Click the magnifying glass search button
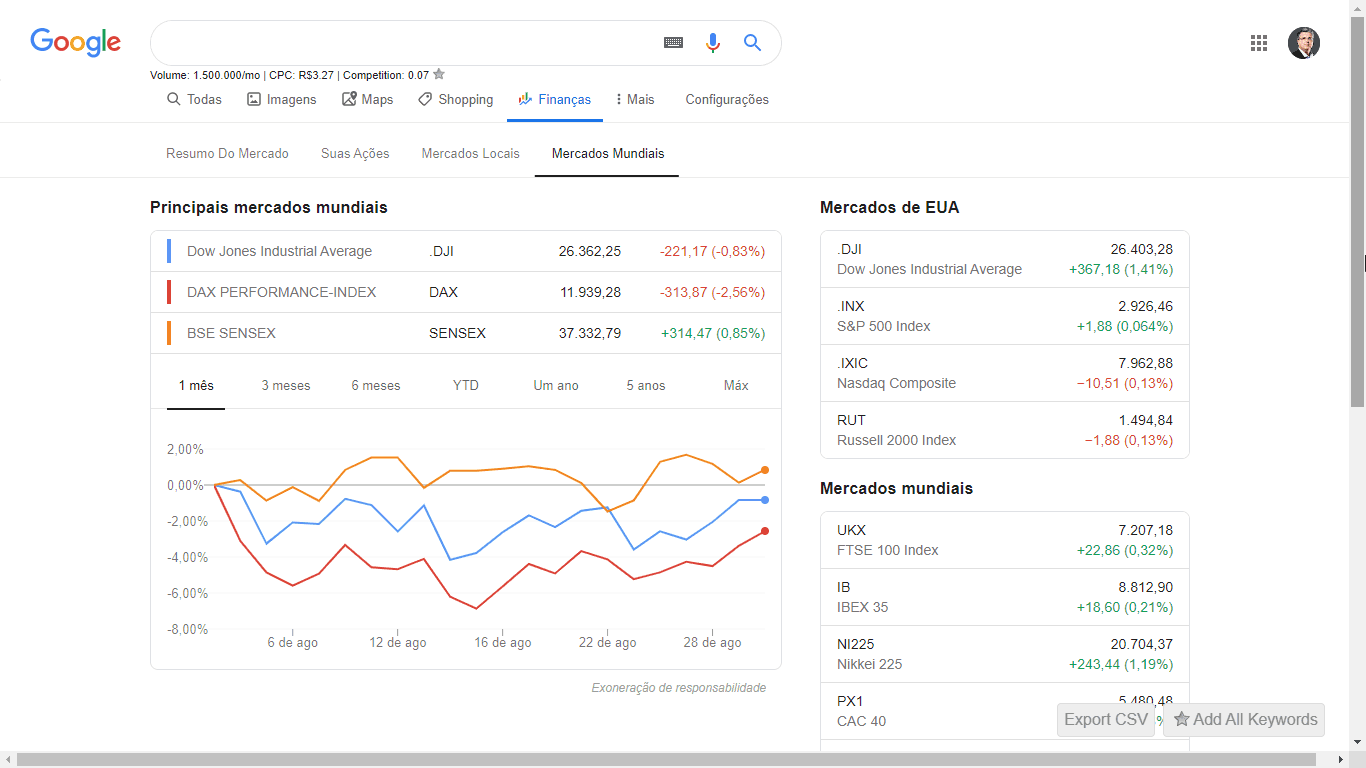 click(752, 42)
